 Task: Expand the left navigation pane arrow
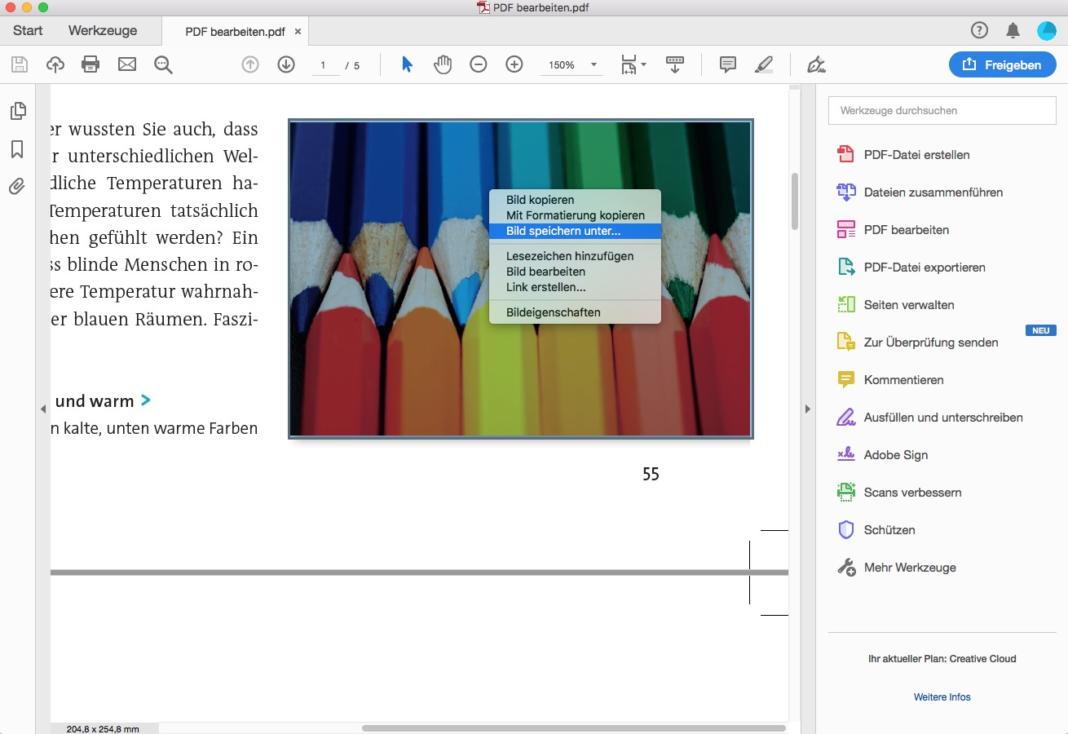pos(43,409)
